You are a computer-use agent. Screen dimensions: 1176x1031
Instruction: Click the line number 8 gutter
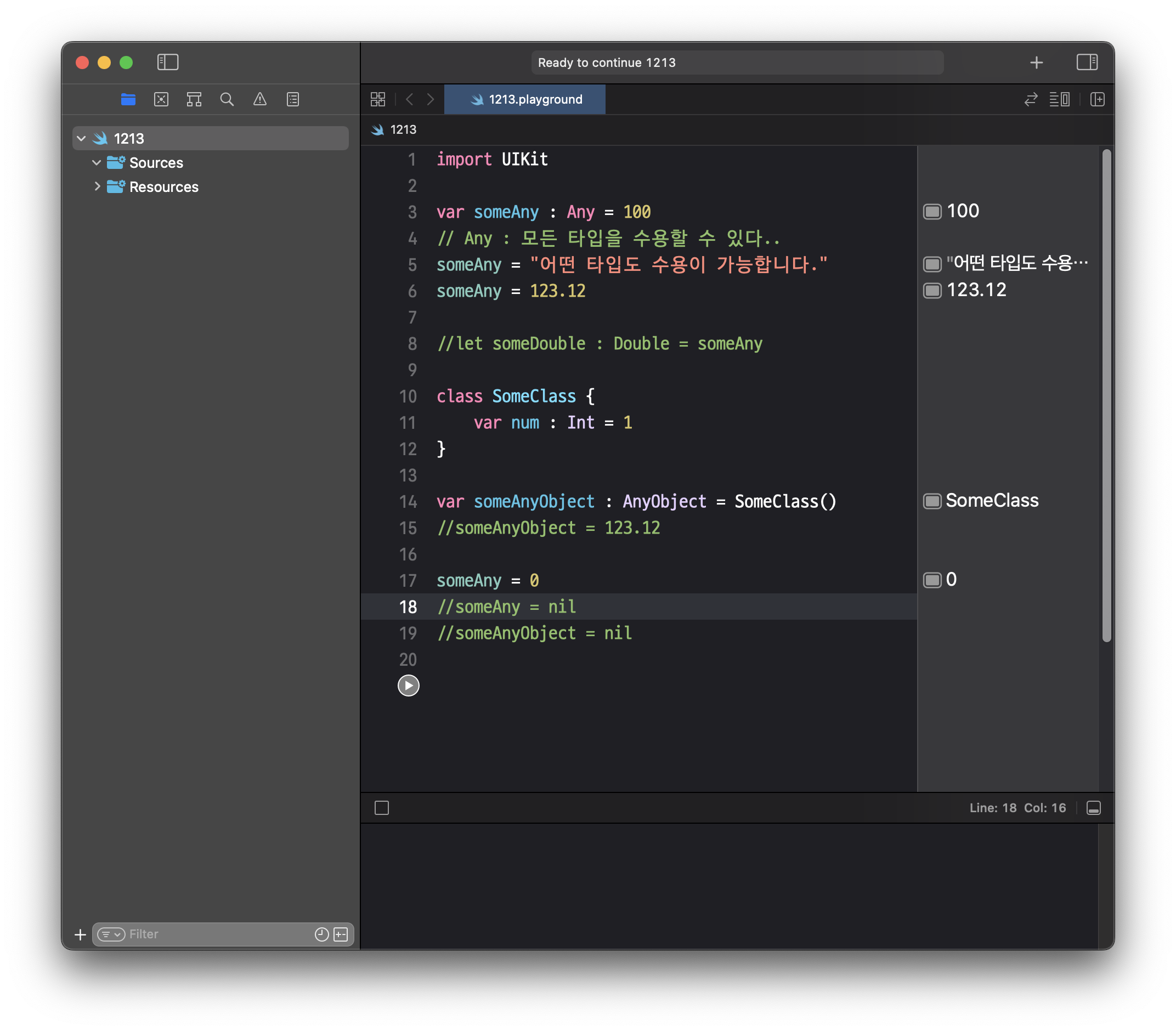coord(412,343)
